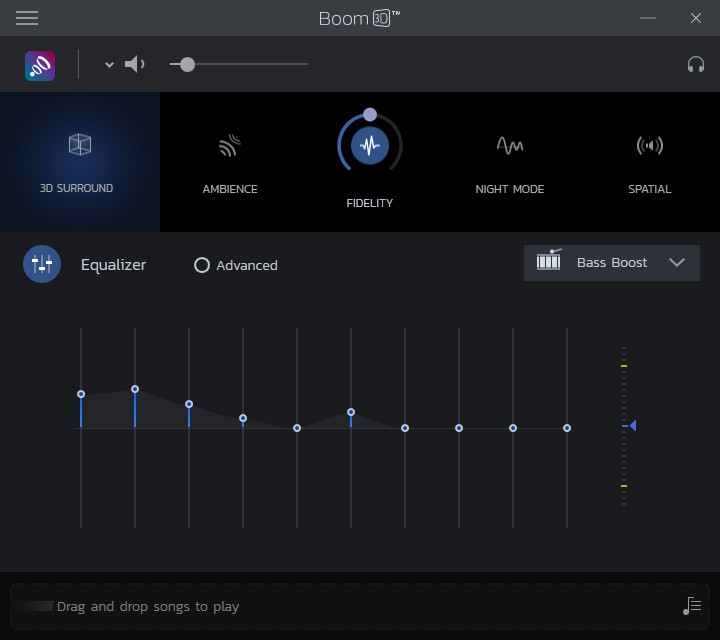Minimize the Boom 3D window

point(648,18)
